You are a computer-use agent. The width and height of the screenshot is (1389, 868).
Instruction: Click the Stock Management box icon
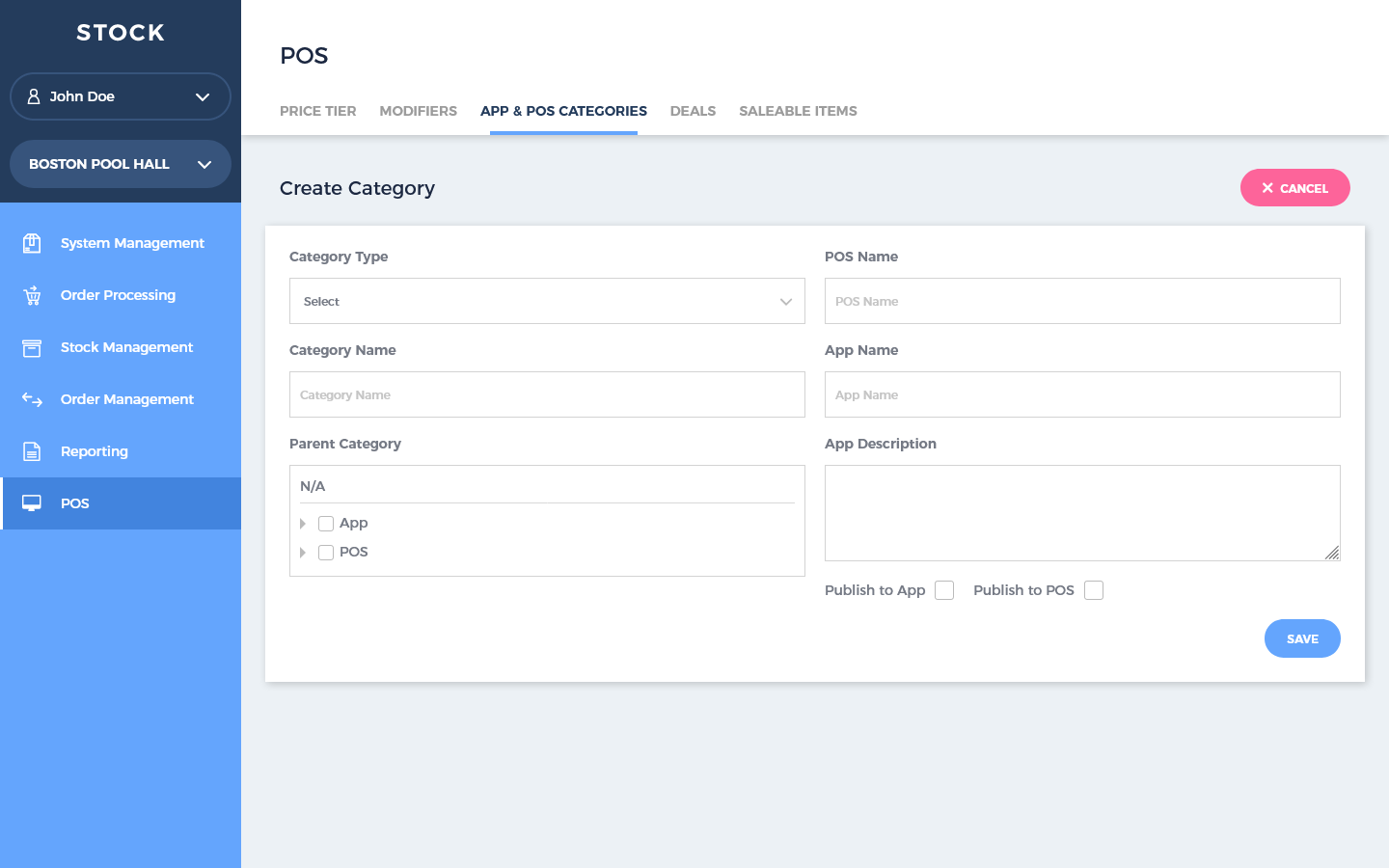(32, 347)
